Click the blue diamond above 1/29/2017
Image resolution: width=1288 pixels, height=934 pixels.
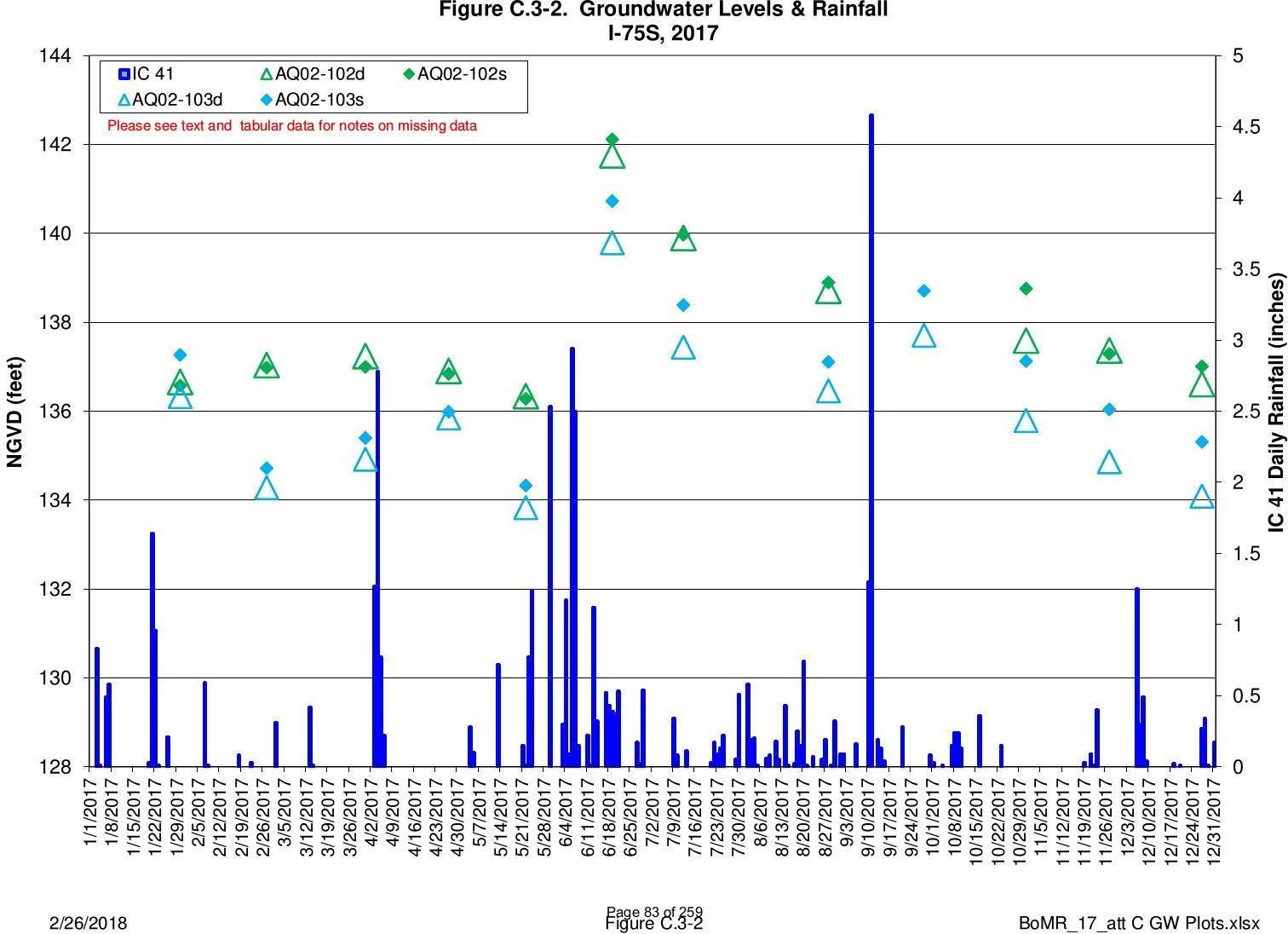click(180, 355)
